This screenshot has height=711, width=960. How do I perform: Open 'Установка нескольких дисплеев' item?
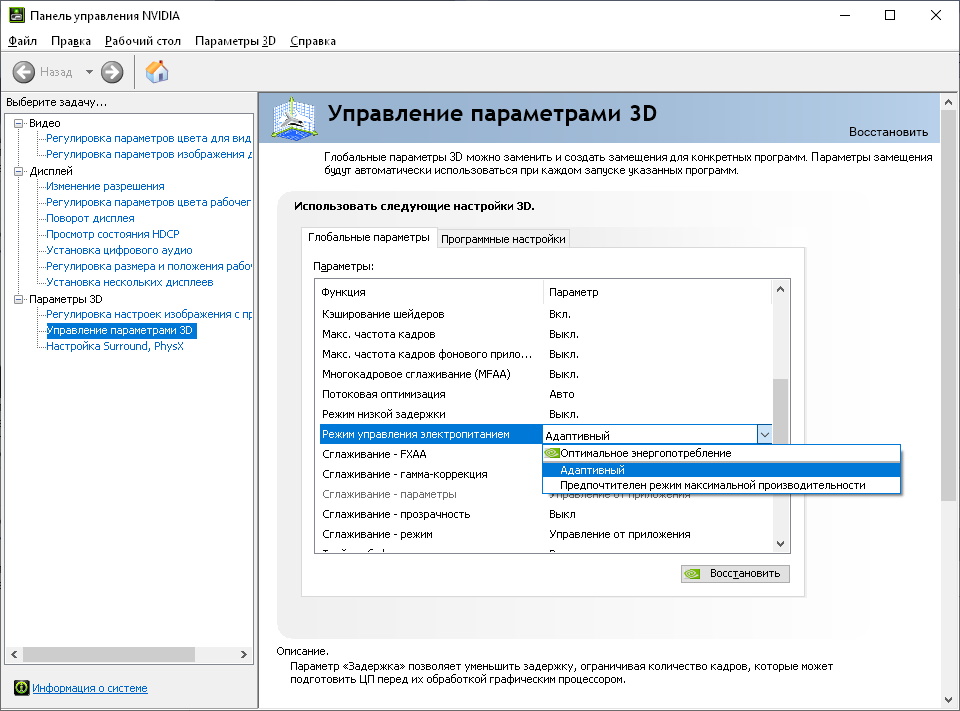(130, 282)
